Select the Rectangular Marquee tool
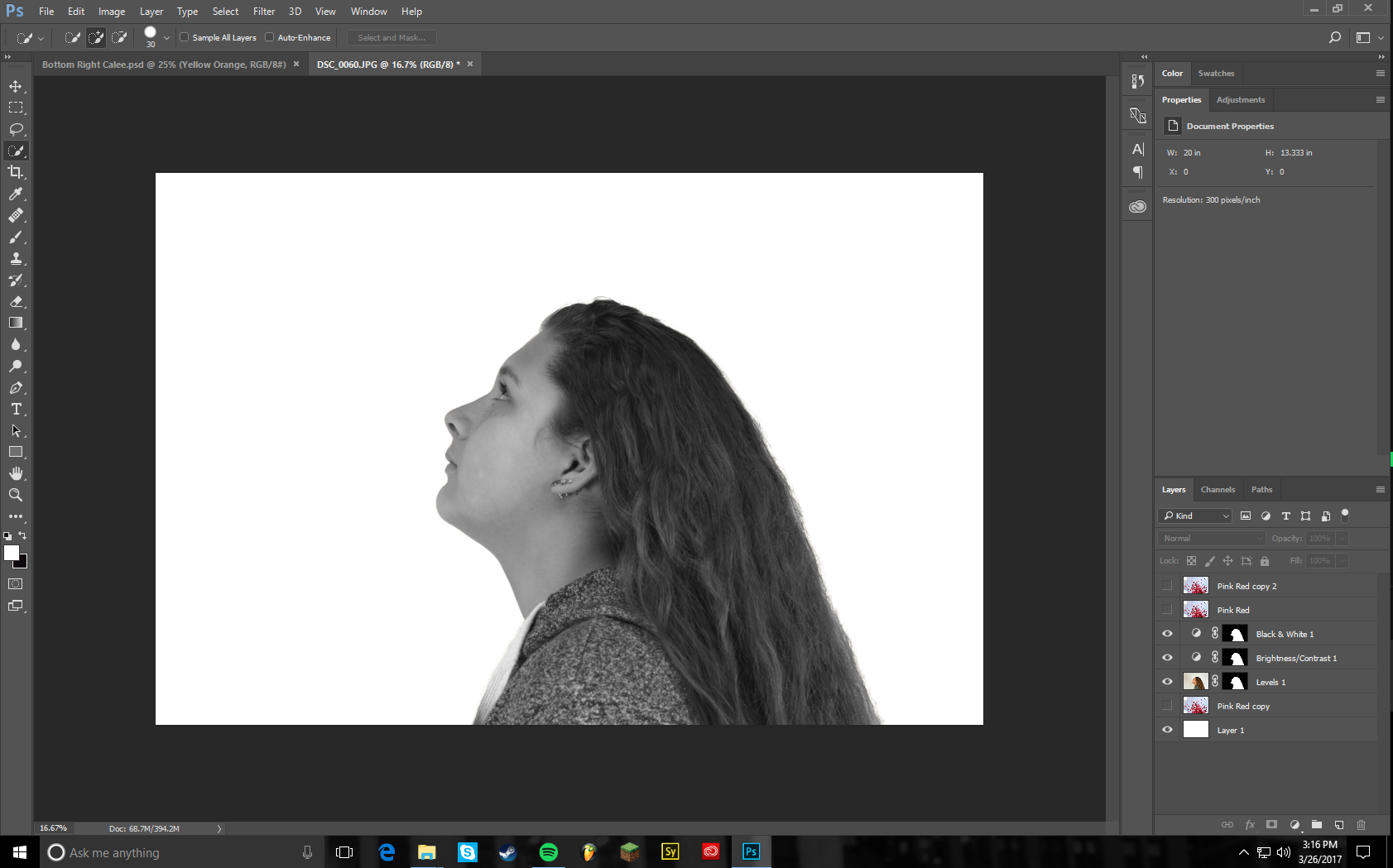Screen dimensions: 1393x868 pos(16,108)
